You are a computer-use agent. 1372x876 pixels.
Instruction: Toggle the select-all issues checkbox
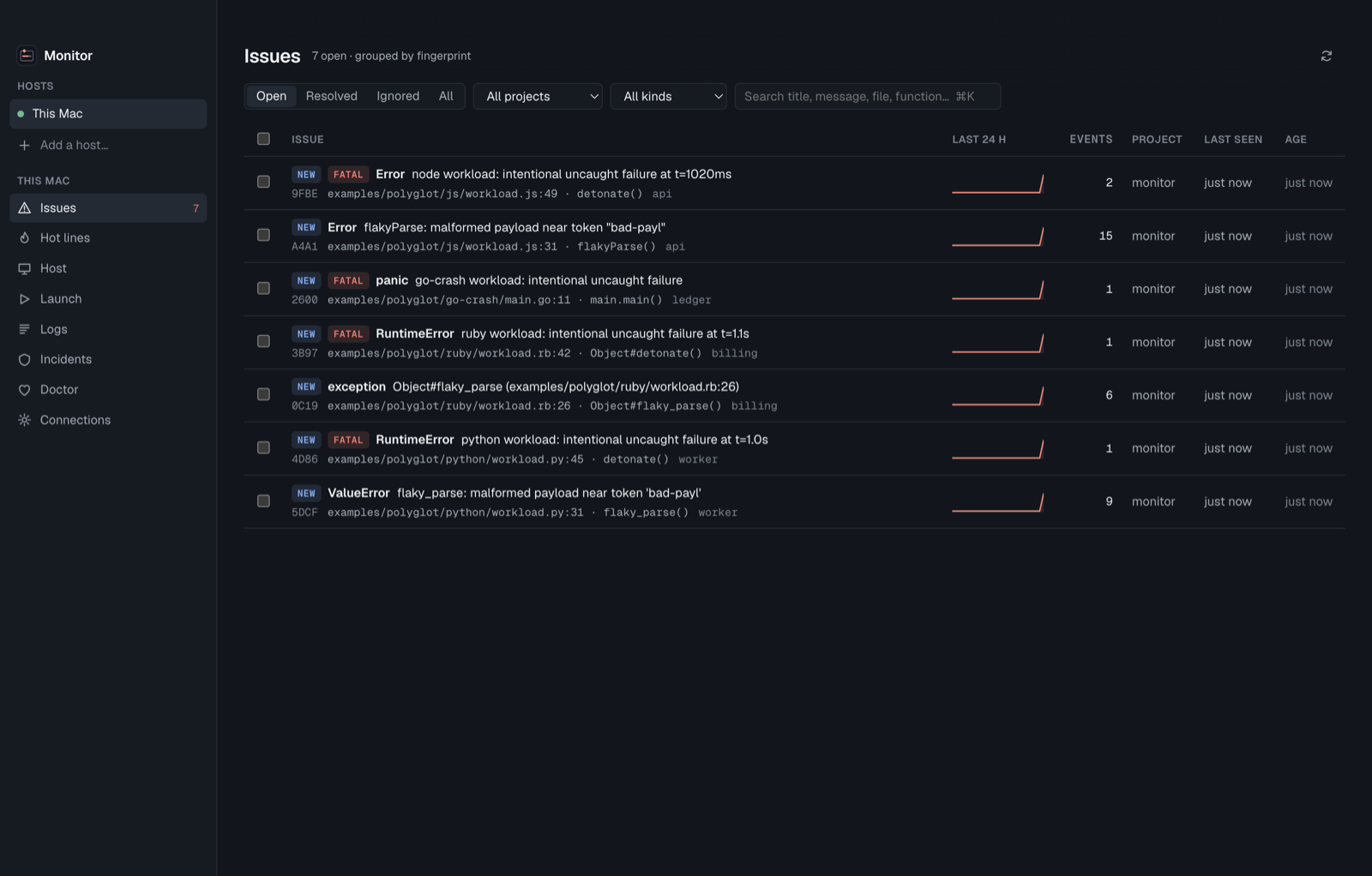coord(263,139)
